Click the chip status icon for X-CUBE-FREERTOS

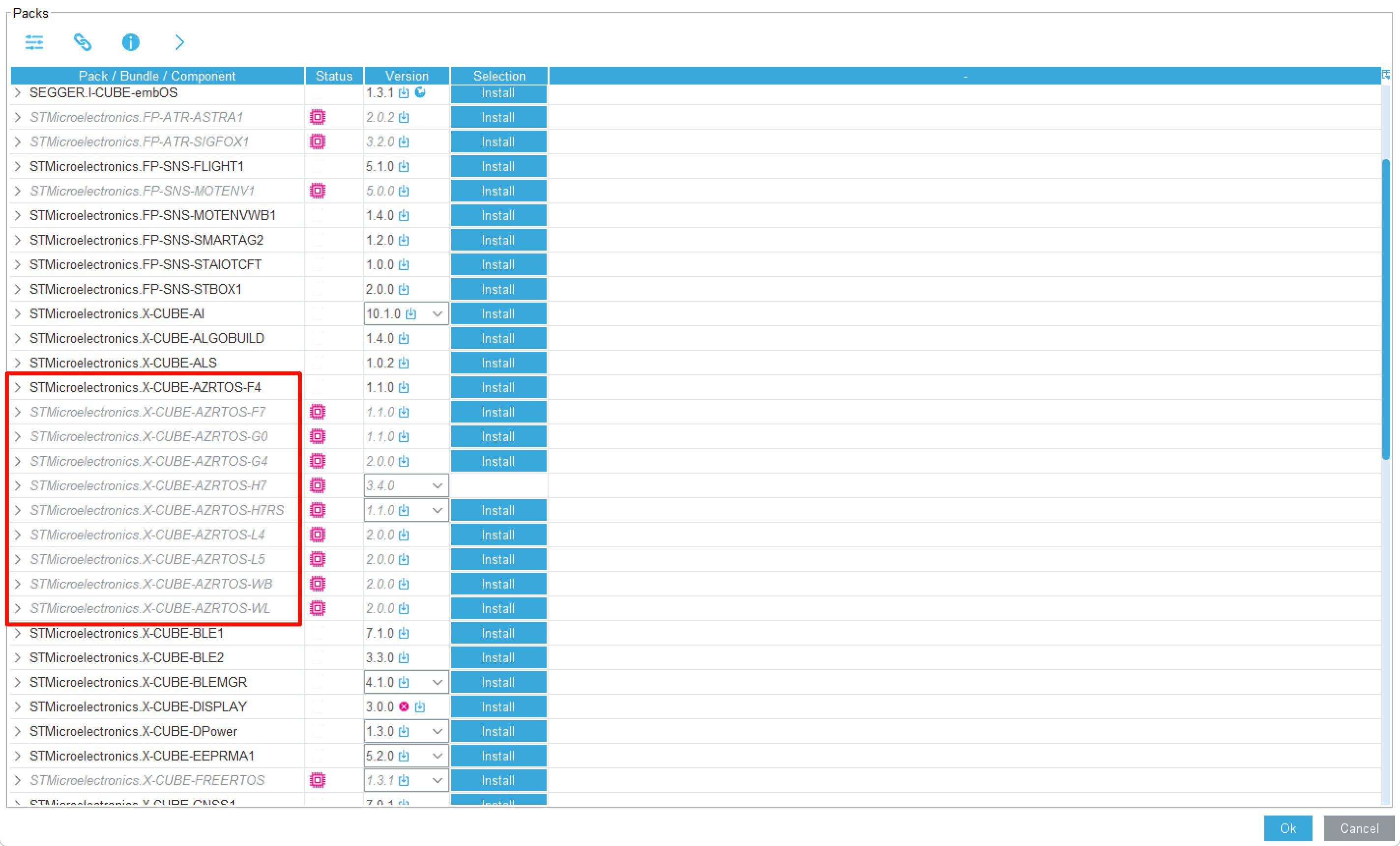point(318,780)
